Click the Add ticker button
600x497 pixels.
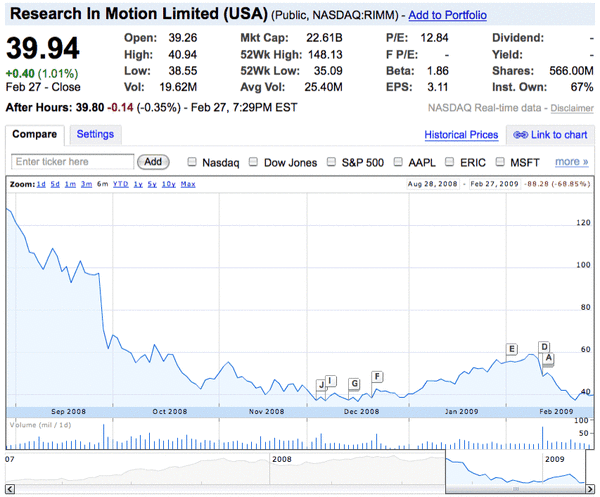pos(153,162)
